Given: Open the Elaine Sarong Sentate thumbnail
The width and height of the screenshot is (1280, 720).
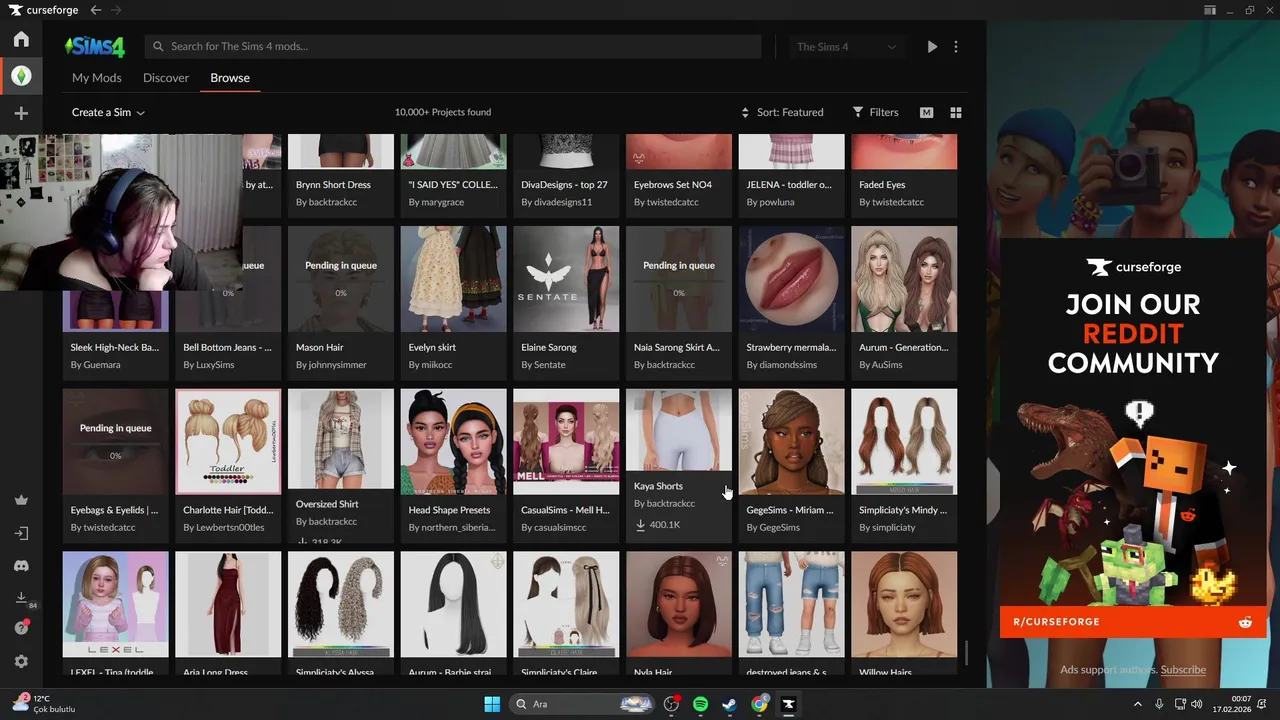Looking at the screenshot, I should (566, 279).
